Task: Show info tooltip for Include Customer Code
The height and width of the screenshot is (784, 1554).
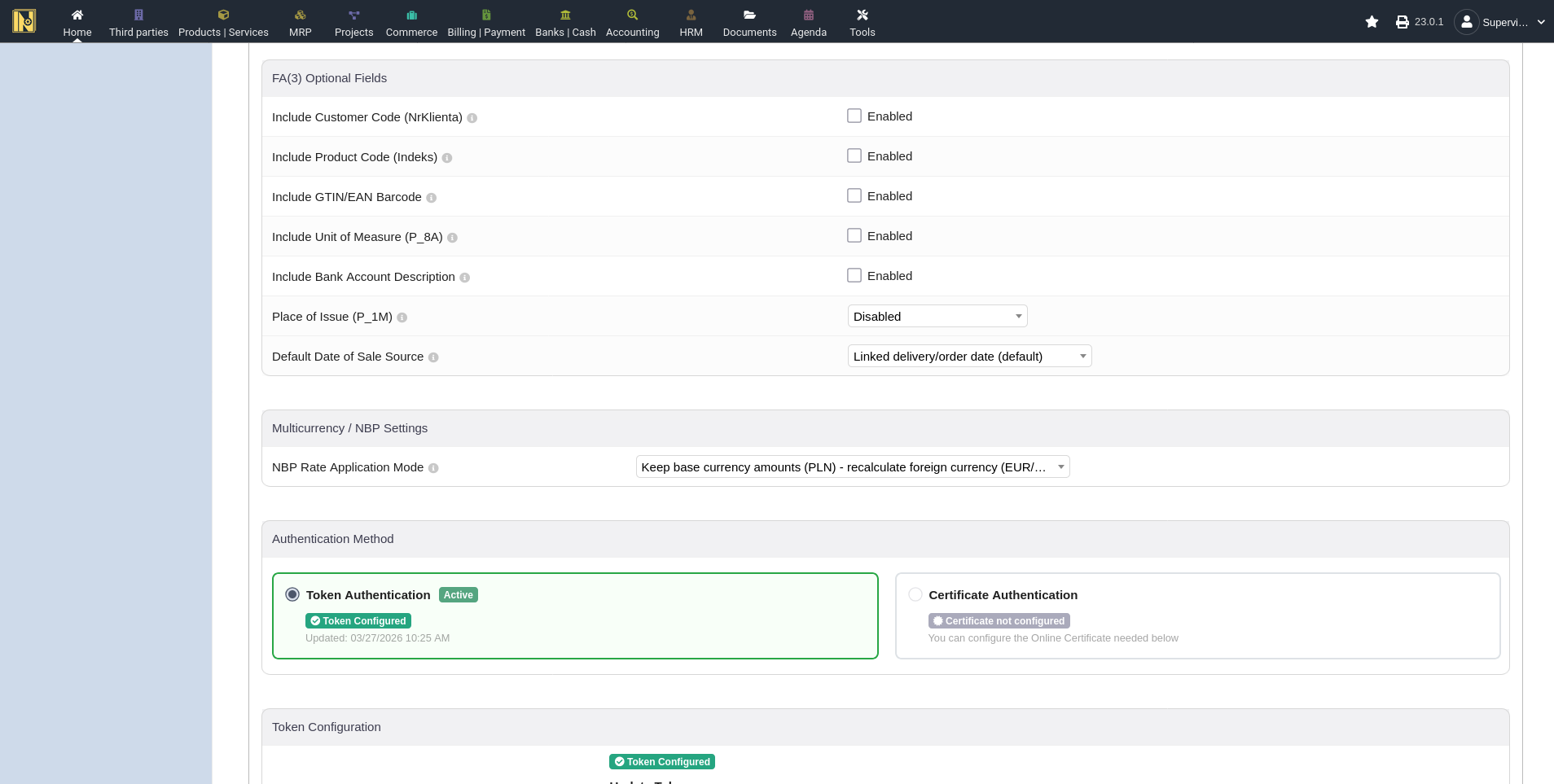Action: click(472, 118)
